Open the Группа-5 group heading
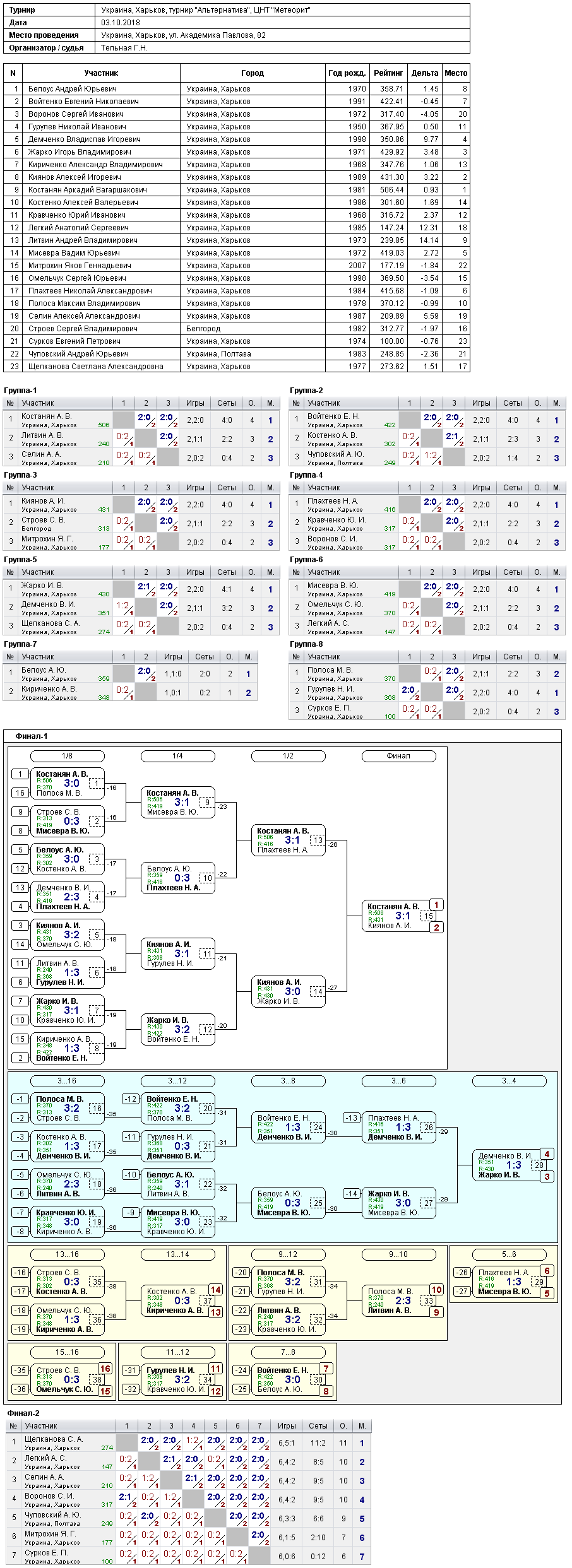This screenshot has height=1568, width=572. tap(20, 560)
